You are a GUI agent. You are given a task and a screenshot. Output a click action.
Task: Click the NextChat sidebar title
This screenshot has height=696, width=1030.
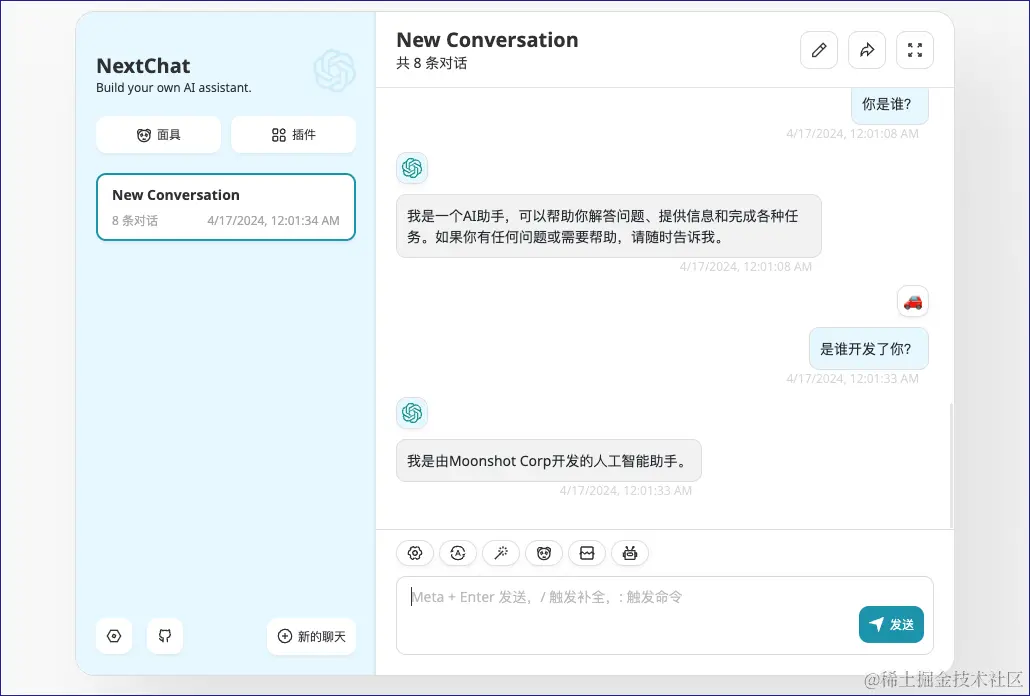point(143,66)
